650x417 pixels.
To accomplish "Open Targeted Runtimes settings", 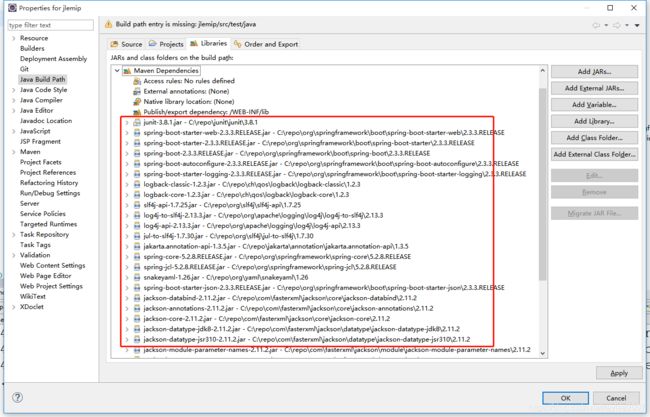I will (49, 224).
